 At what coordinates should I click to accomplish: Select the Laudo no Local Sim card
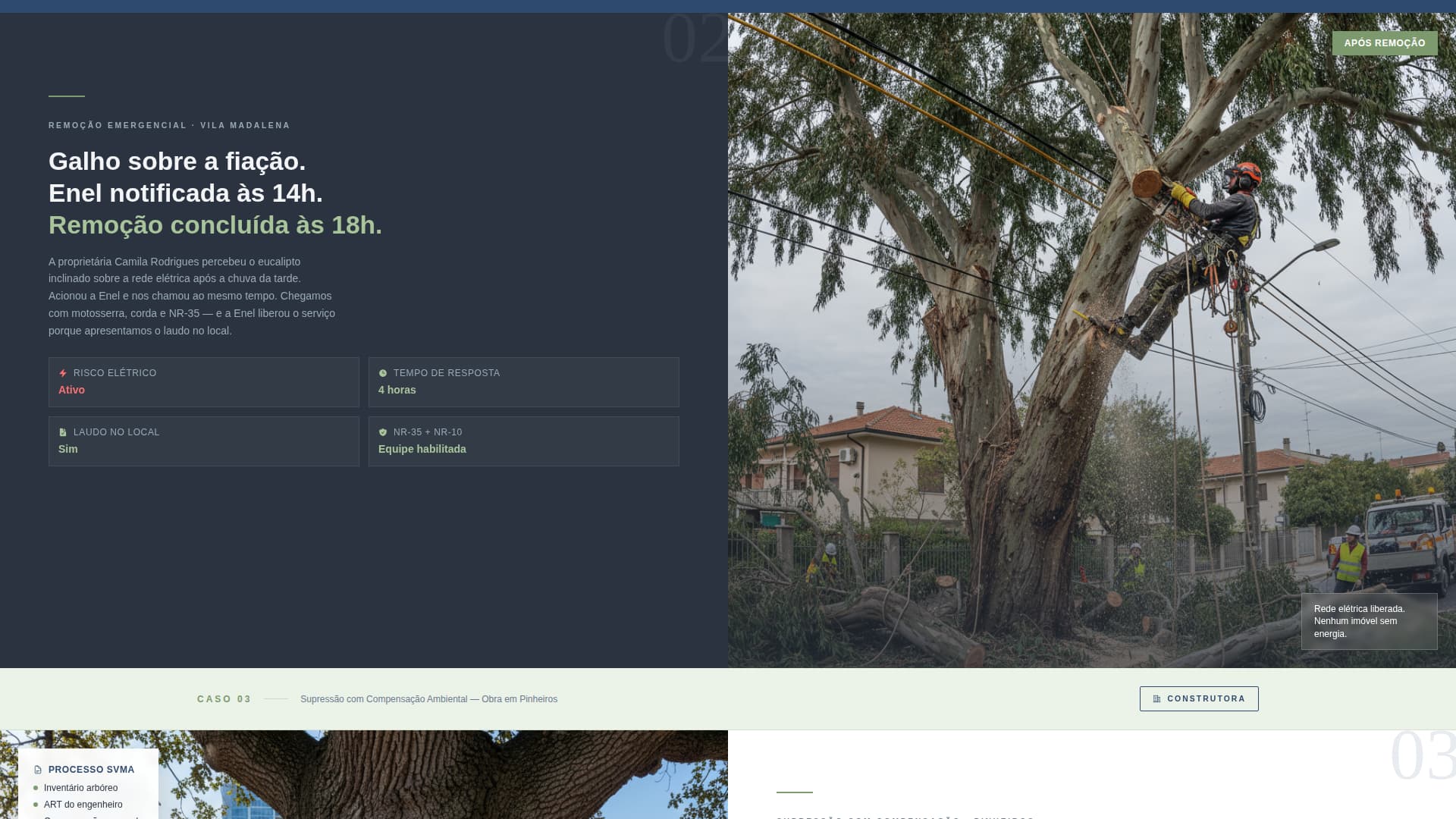[x=204, y=441]
